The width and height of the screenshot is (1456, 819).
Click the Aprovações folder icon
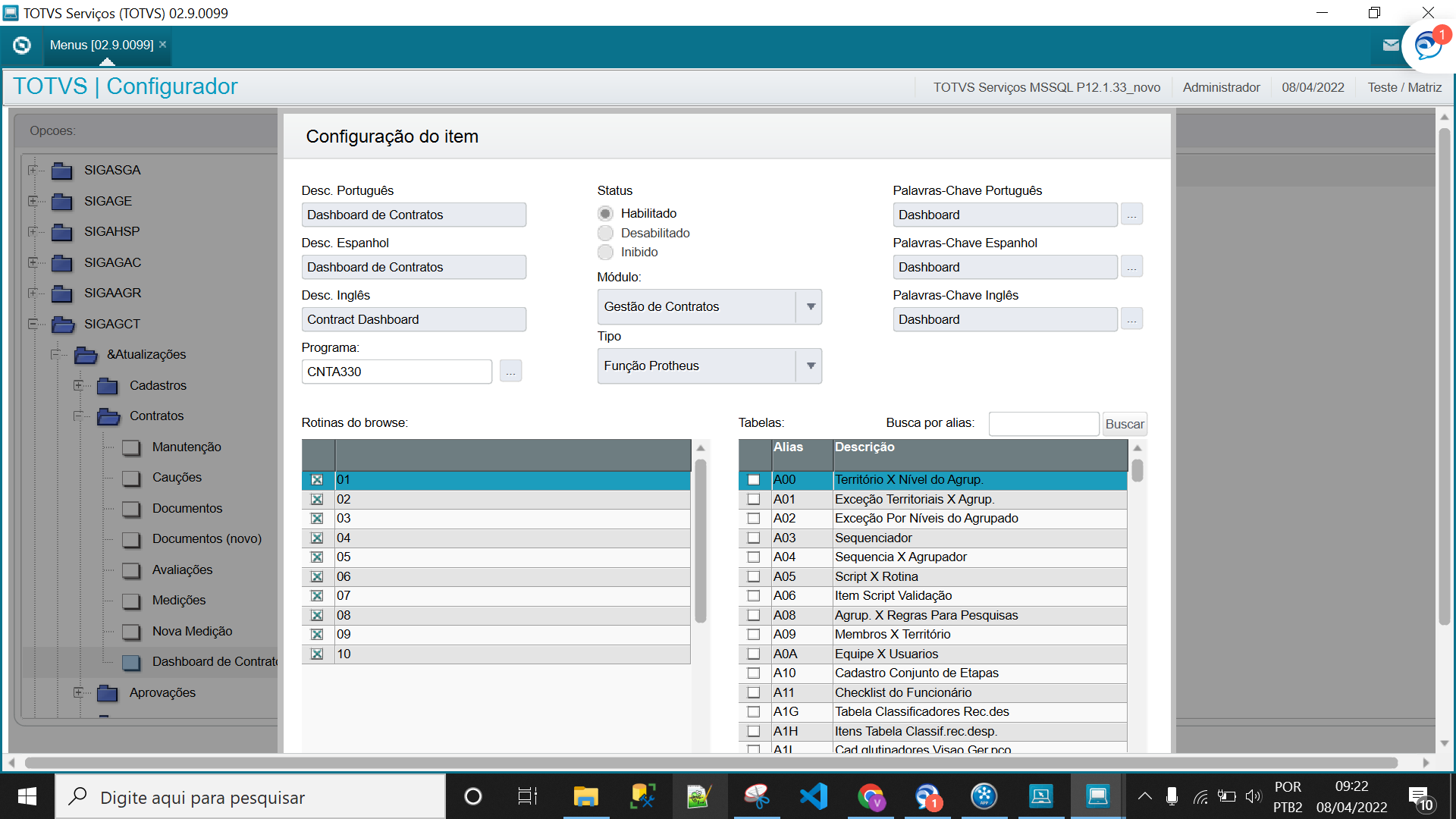click(108, 693)
